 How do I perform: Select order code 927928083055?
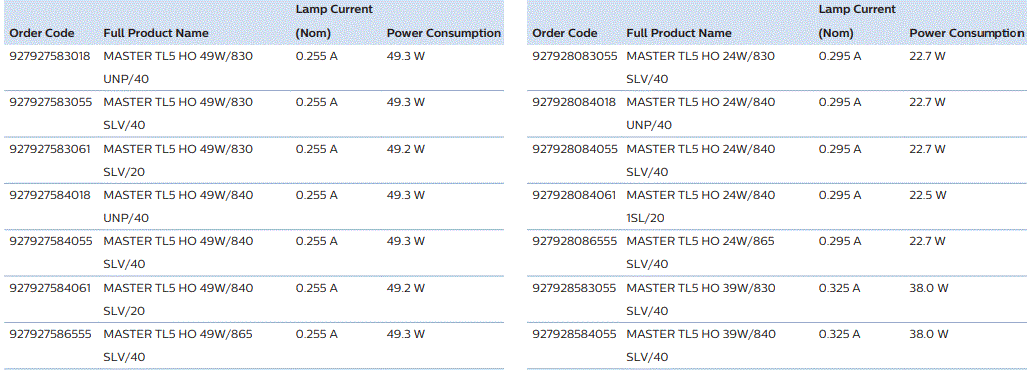pos(574,57)
